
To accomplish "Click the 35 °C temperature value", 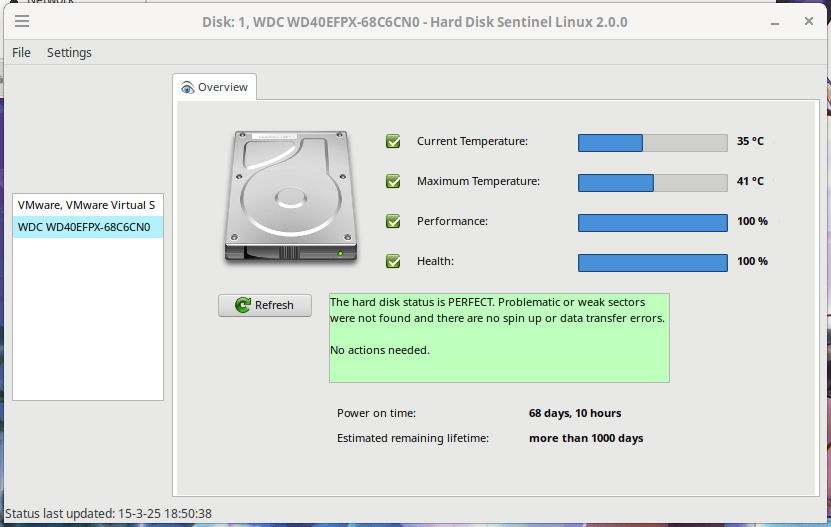I will 750,141.
